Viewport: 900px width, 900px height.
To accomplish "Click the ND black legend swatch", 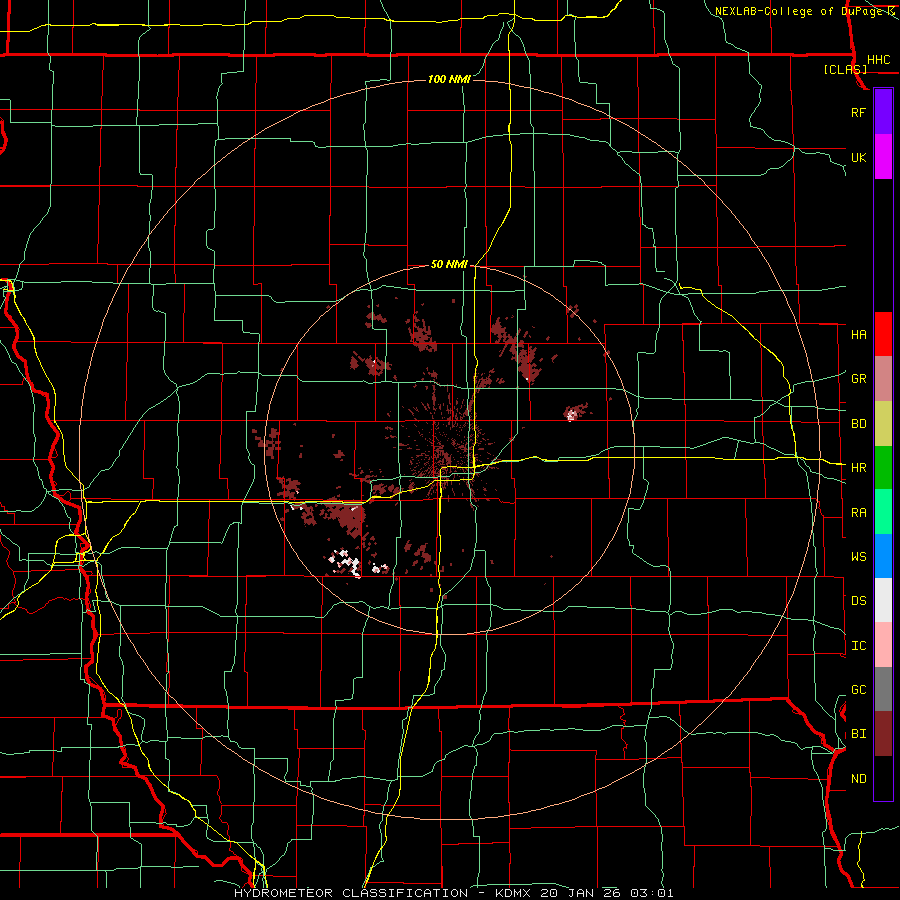I will pos(883,778).
